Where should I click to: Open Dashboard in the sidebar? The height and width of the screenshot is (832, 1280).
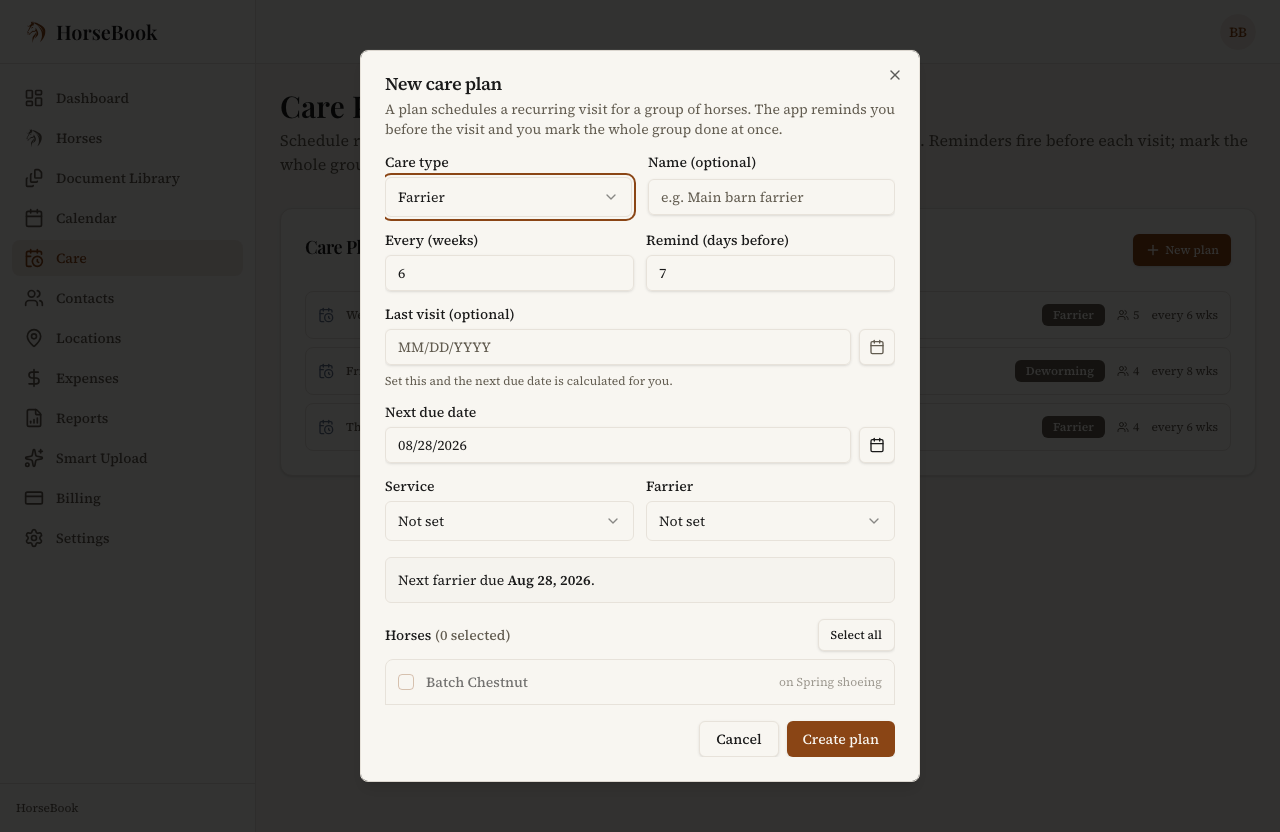[x=127, y=98]
